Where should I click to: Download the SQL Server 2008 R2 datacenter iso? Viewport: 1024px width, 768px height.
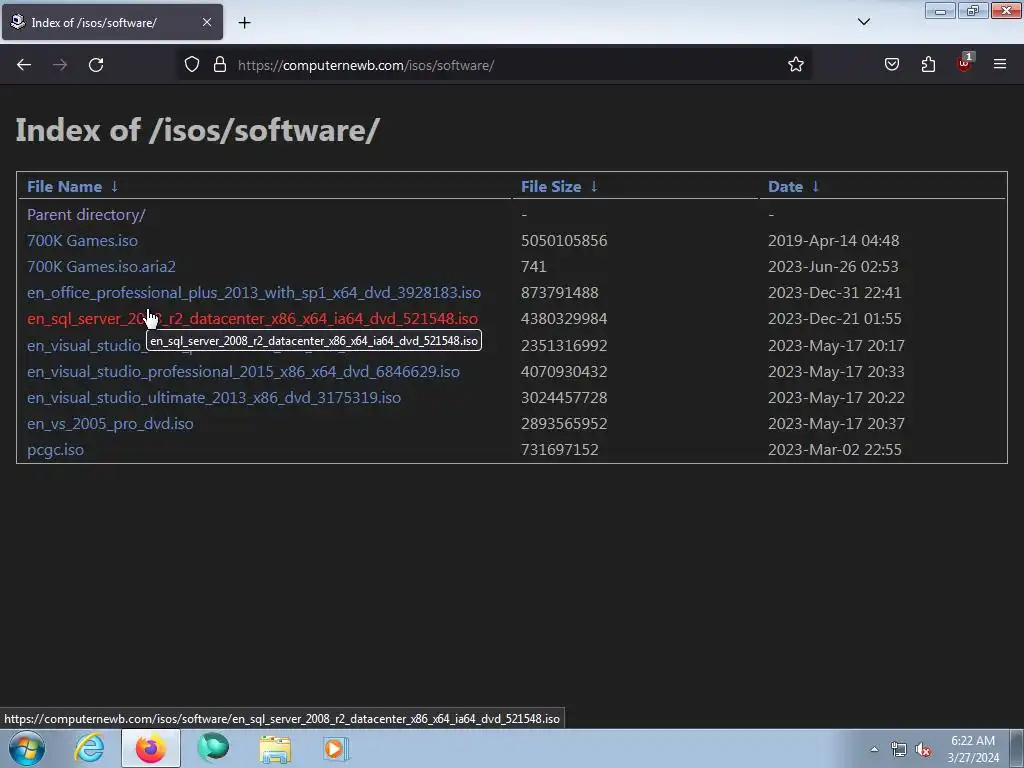(x=252, y=319)
